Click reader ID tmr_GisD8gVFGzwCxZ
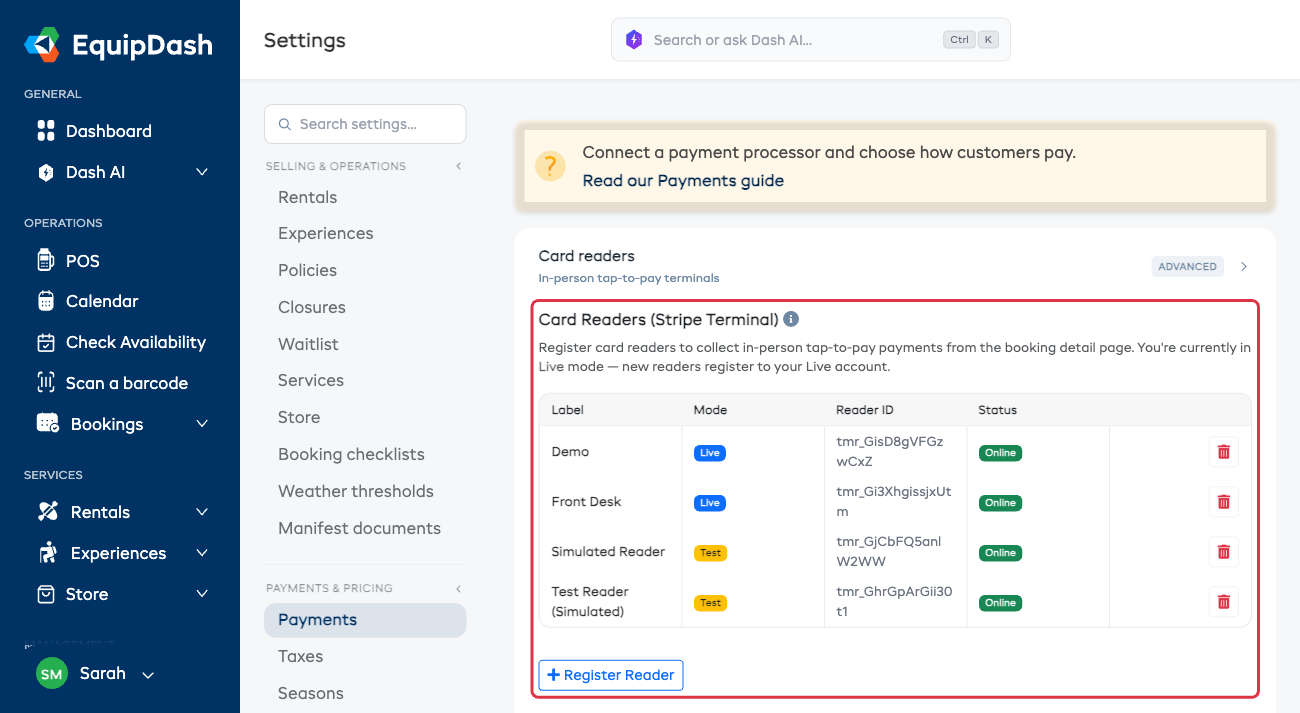 pos(889,452)
